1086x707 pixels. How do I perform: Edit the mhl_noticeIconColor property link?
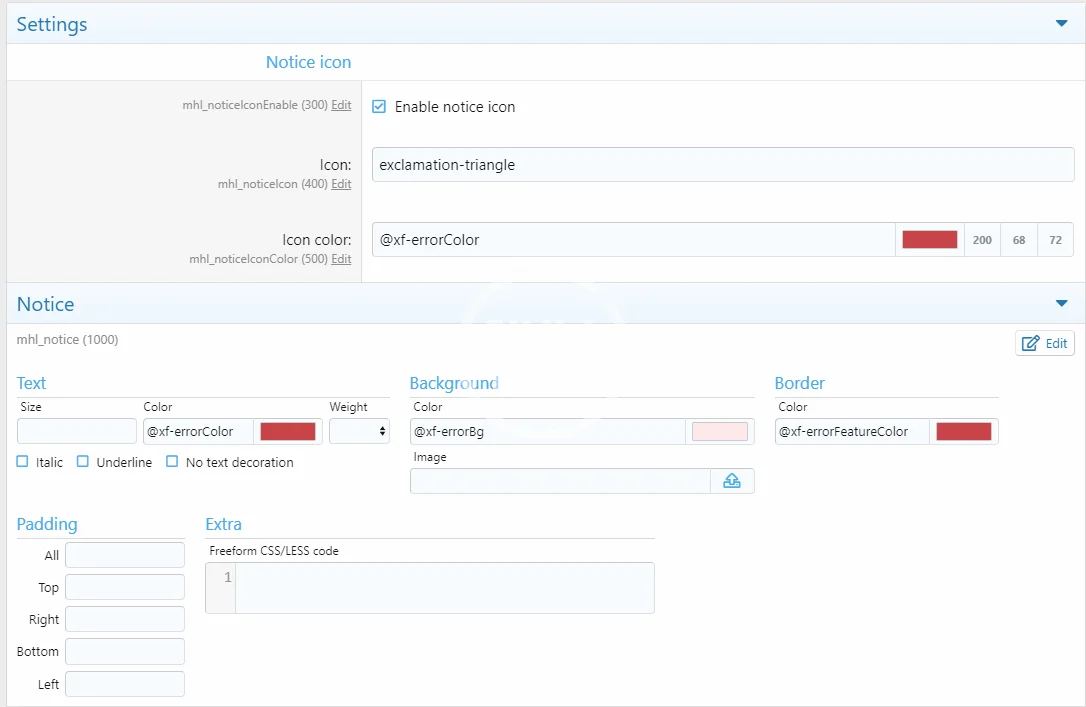tap(341, 258)
